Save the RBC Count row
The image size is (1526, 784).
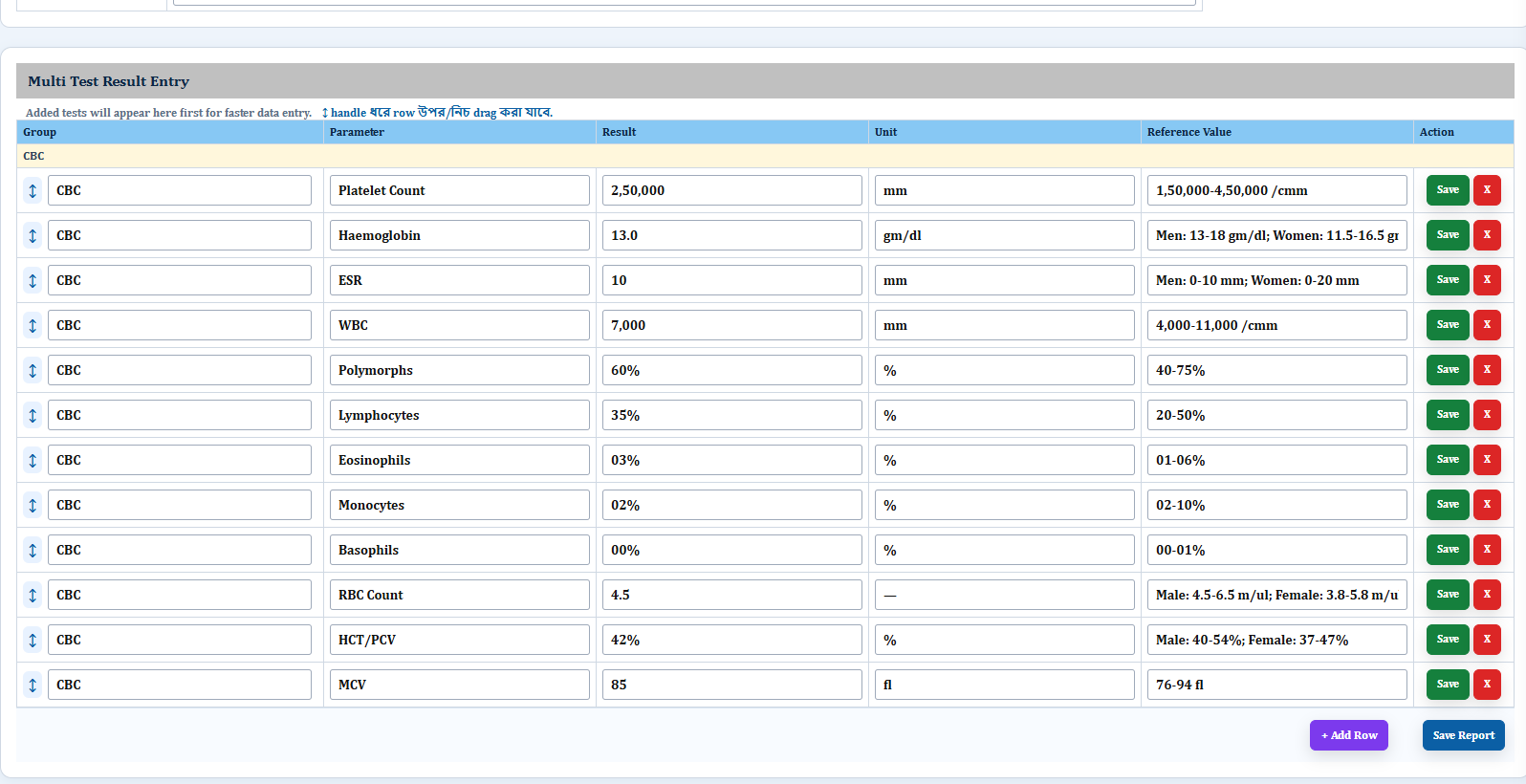[x=1448, y=595]
